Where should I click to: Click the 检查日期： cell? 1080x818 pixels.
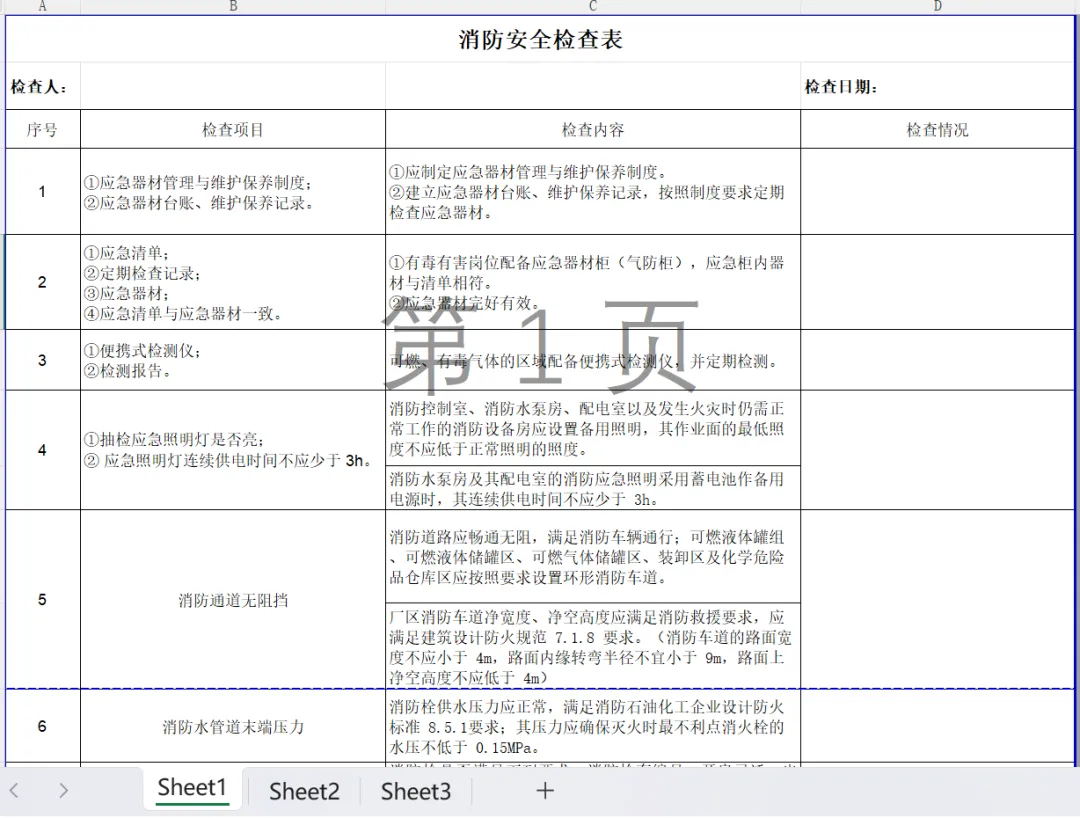937,86
